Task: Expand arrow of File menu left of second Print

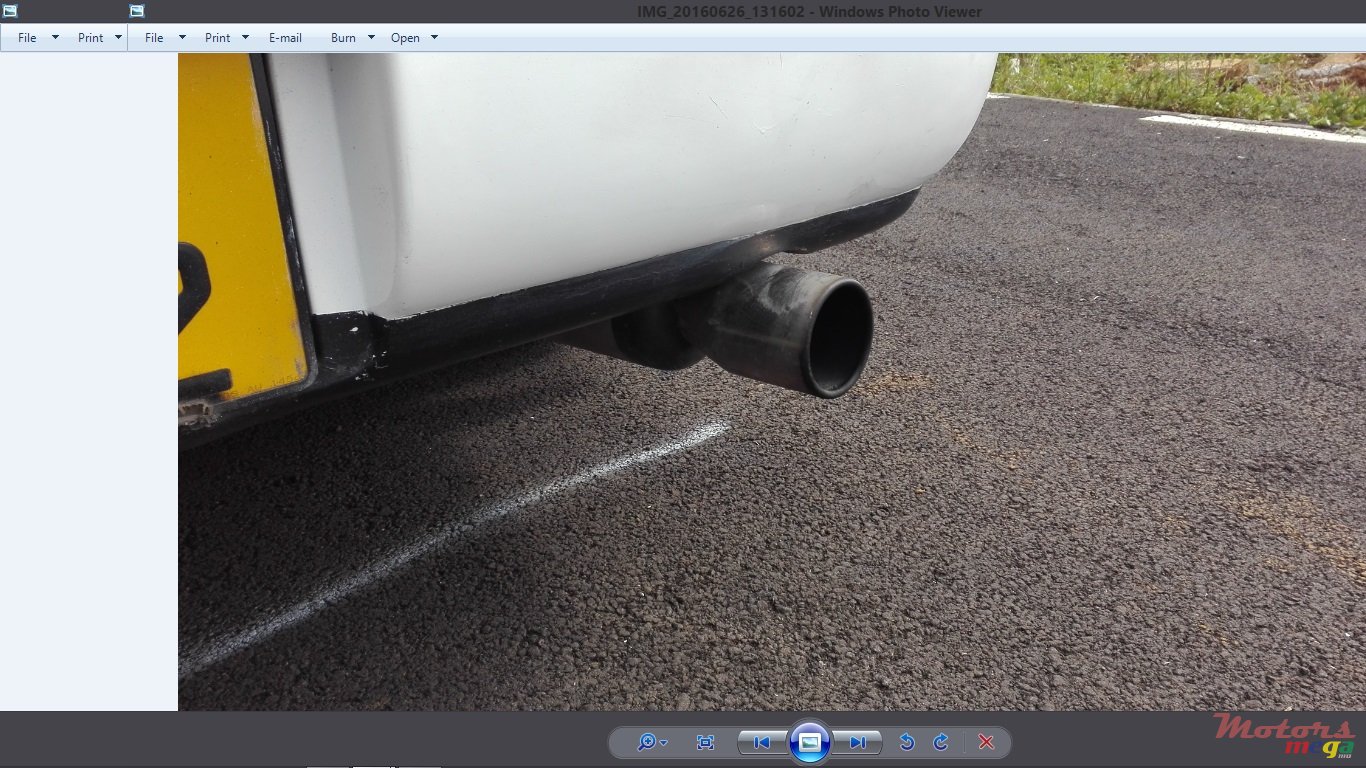Action: [182, 38]
